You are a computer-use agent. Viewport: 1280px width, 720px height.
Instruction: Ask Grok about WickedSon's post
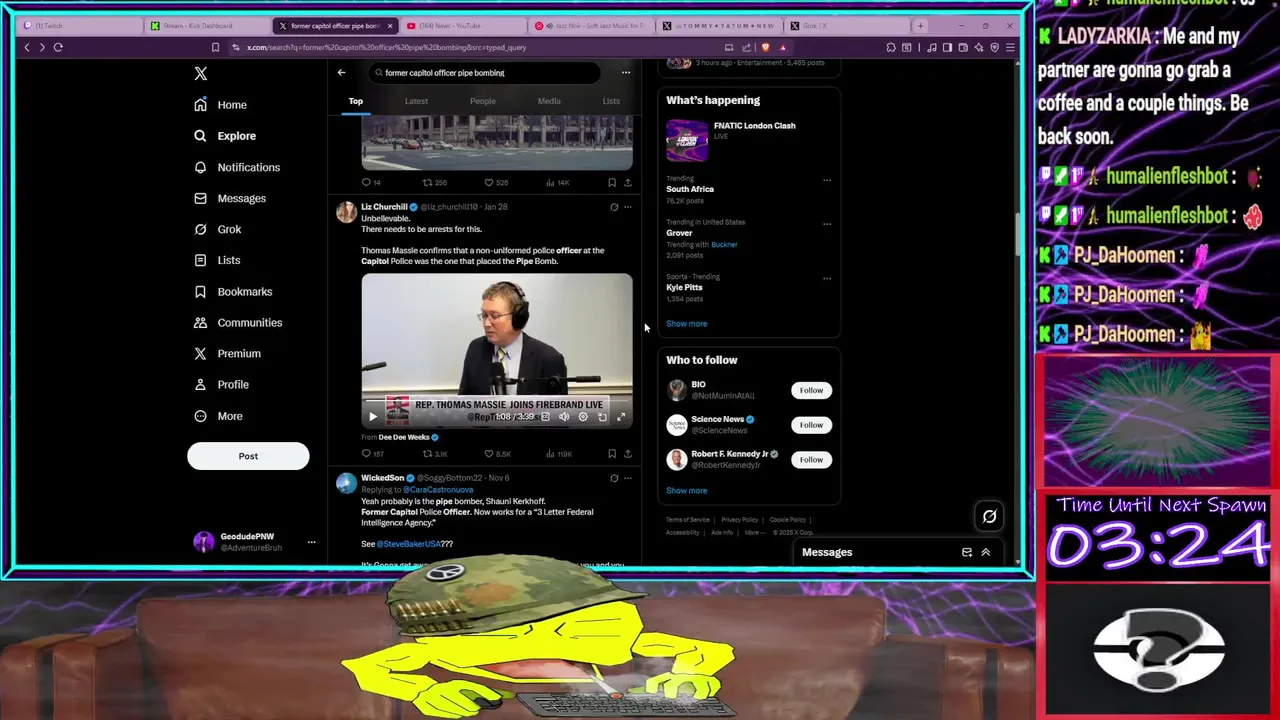pyautogui.click(x=614, y=478)
